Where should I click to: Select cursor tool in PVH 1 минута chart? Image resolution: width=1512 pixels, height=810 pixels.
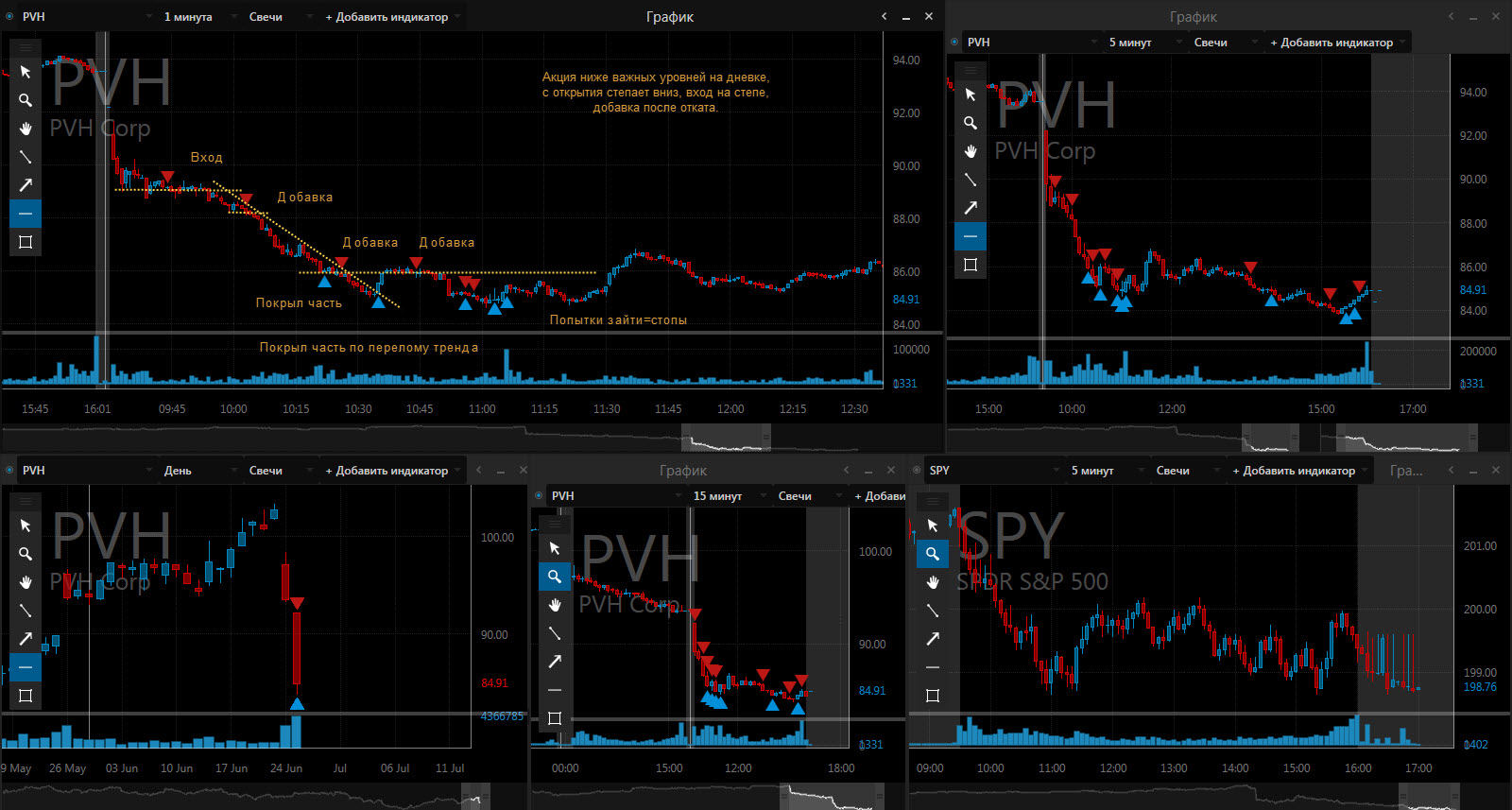(26, 72)
